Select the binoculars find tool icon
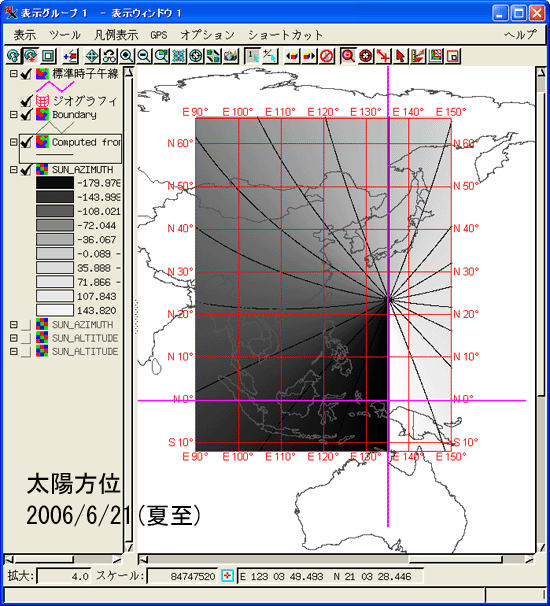550x606 pixels. 109,56
